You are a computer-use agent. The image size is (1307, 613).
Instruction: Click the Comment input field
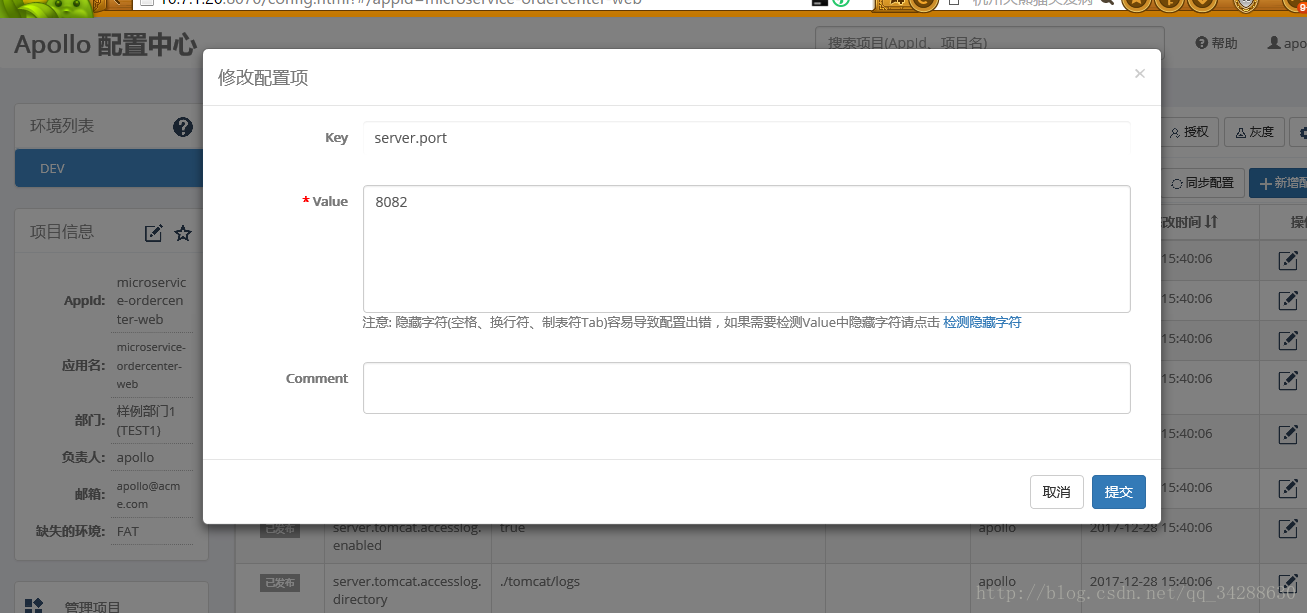point(746,388)
